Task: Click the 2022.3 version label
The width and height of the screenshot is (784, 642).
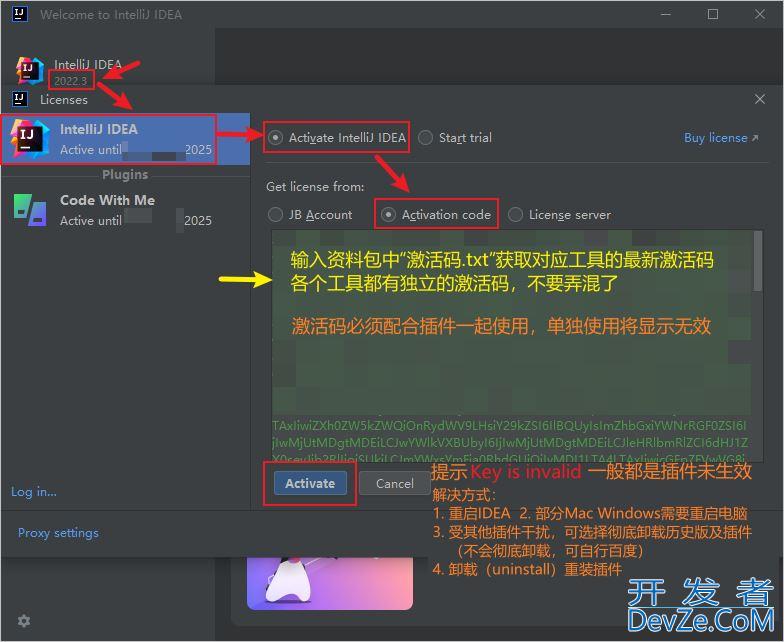Action: 70,80
